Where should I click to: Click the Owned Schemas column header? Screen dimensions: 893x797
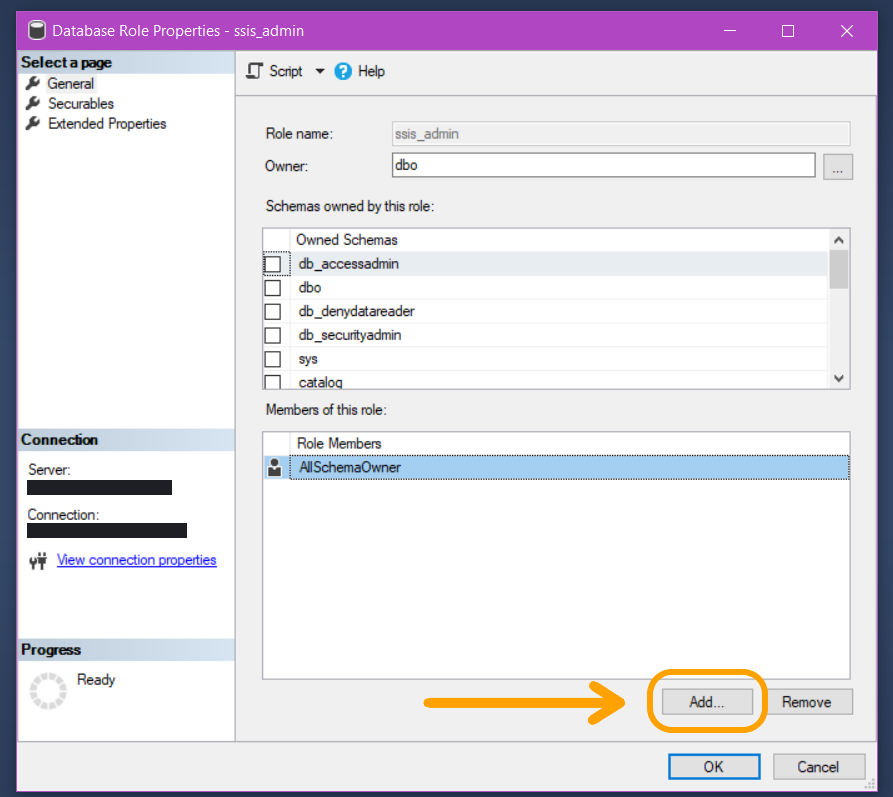click(x=346, y=240)
